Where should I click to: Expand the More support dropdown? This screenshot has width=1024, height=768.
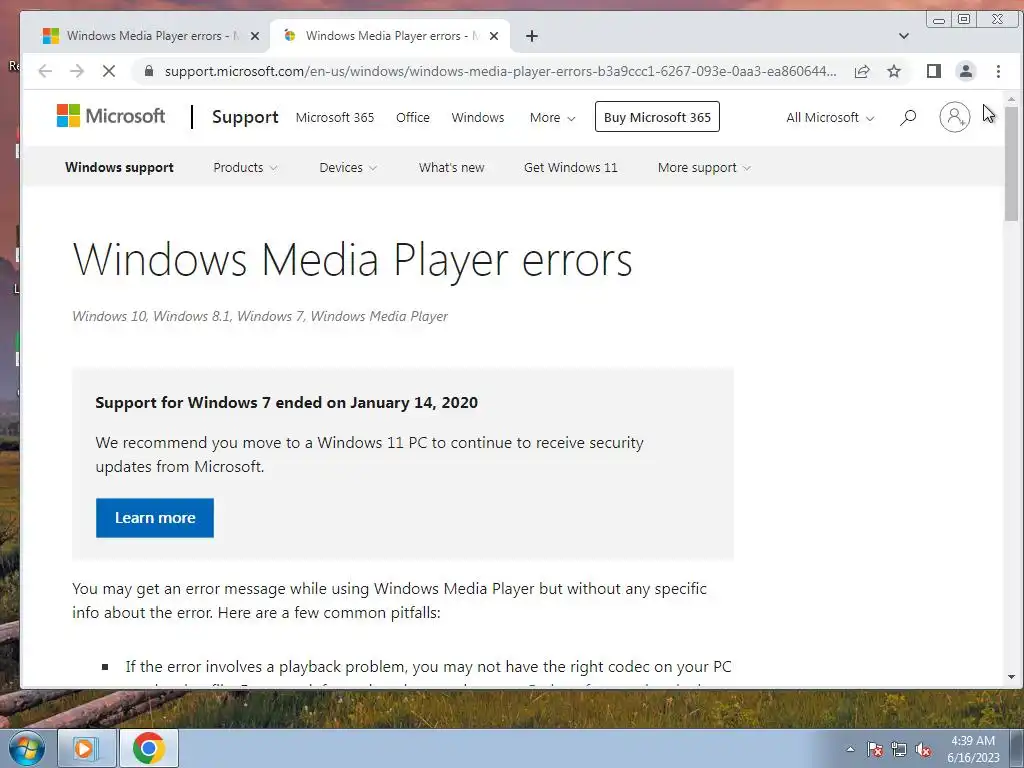[x=704, y=167]
